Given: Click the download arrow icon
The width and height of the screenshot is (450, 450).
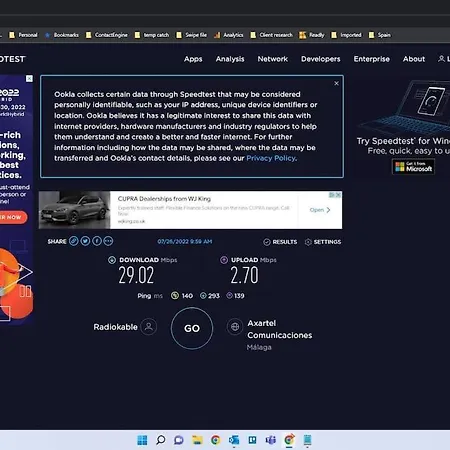Looking at the screenshot, I should 112,260.
